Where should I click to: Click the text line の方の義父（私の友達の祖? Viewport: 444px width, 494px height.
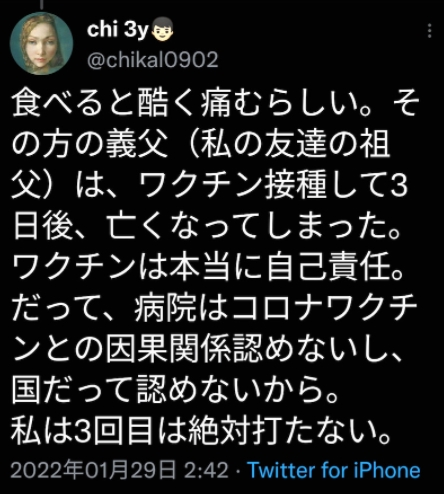201,144
